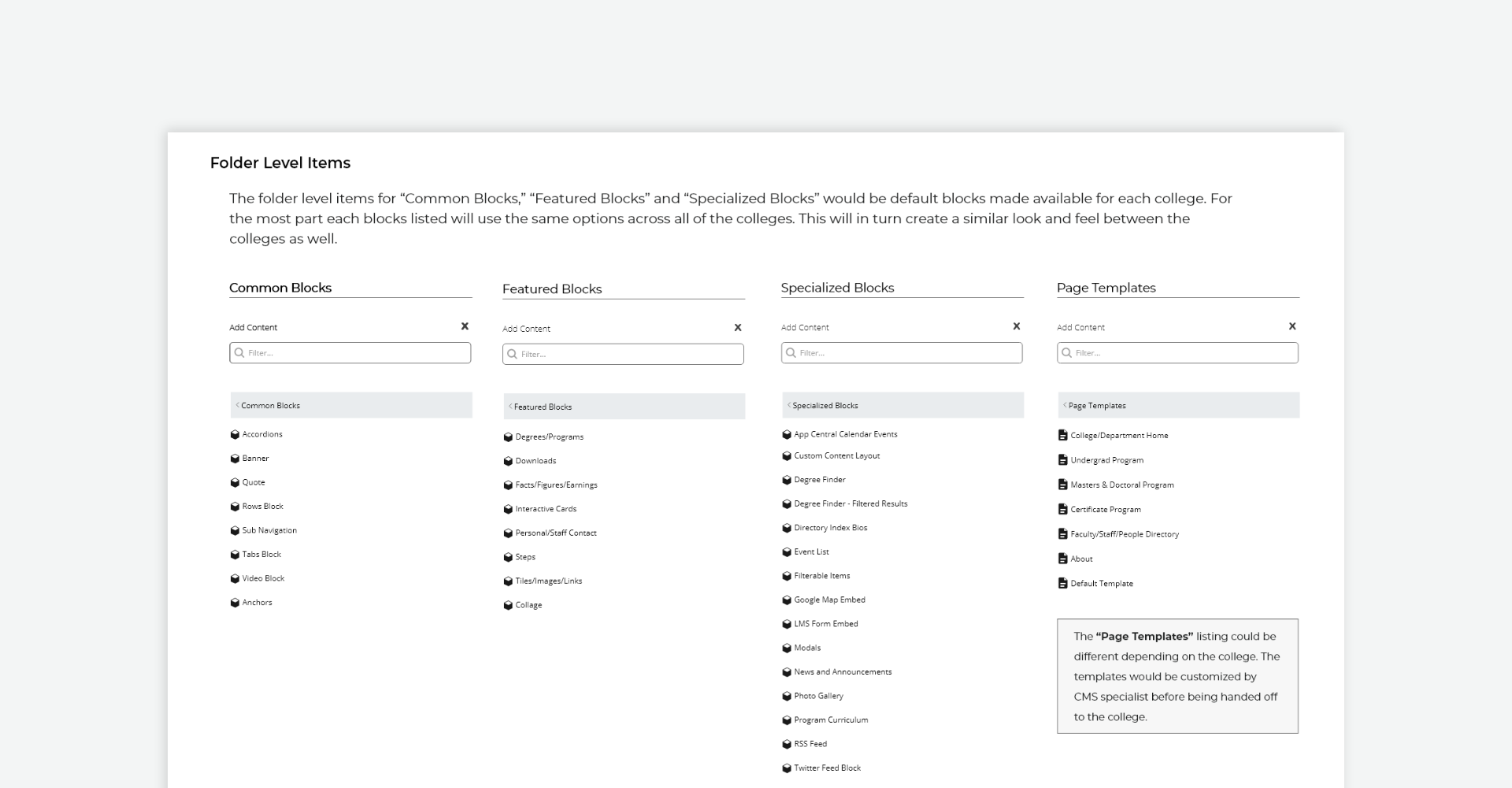Choose the Interactive Cards block

coord(546,509)
